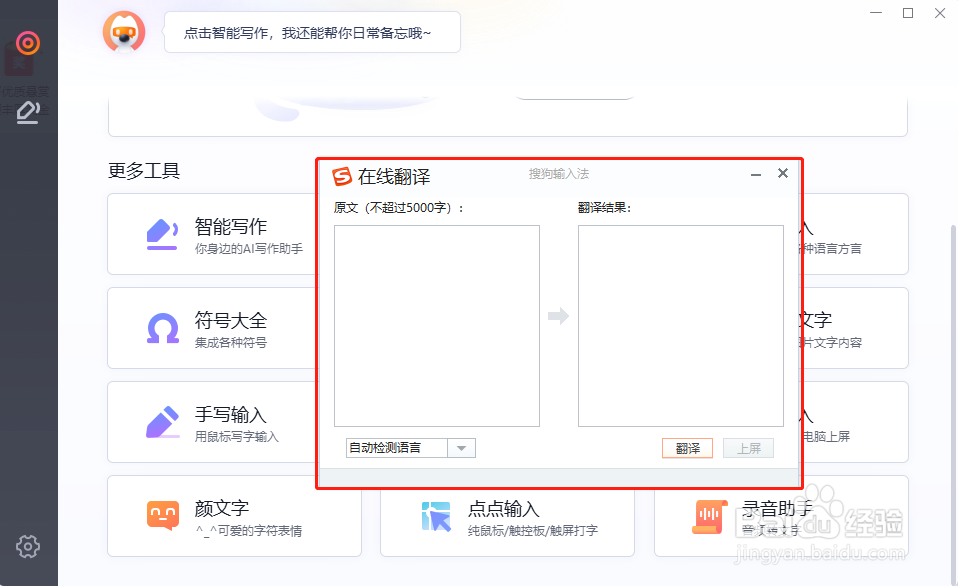The height and width of the screenshot is (586, 958).
Task: Click 集成各种符号 subtitle
Action: pos(230,343)
